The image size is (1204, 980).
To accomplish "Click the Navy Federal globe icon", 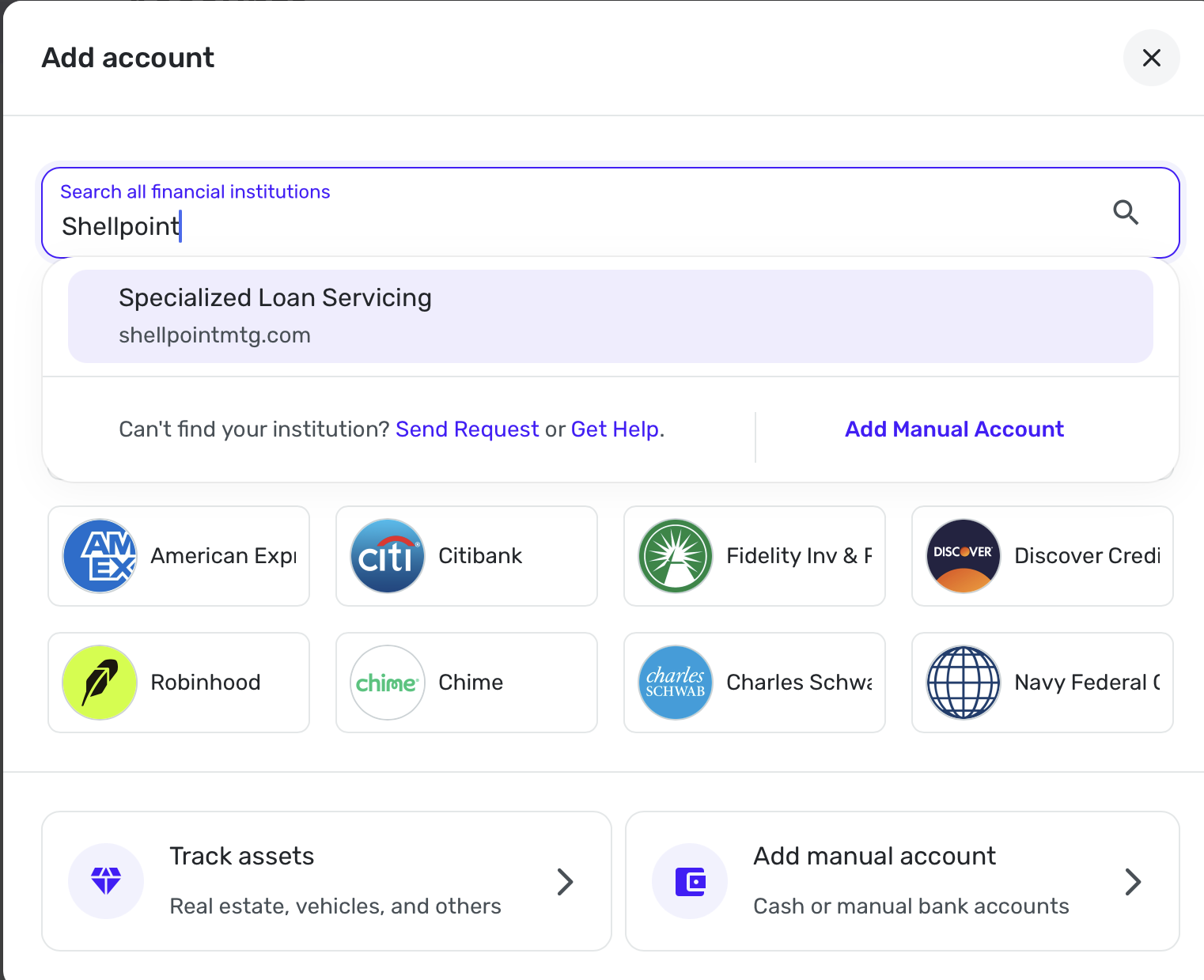I will click(x=964, y=683).
